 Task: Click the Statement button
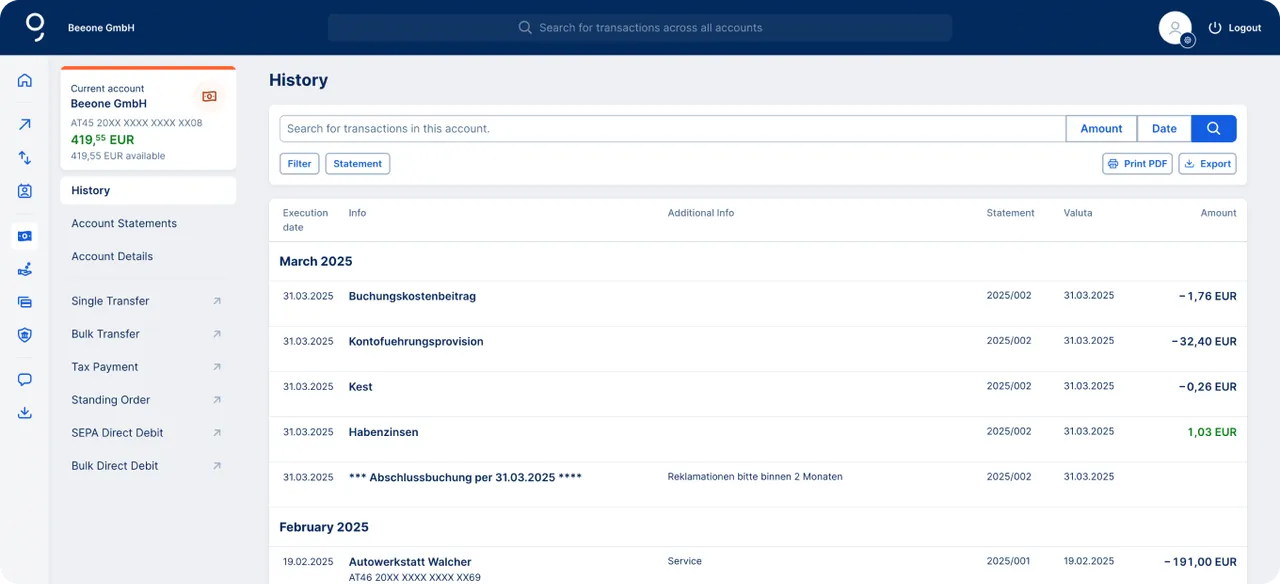pos(357,163)
